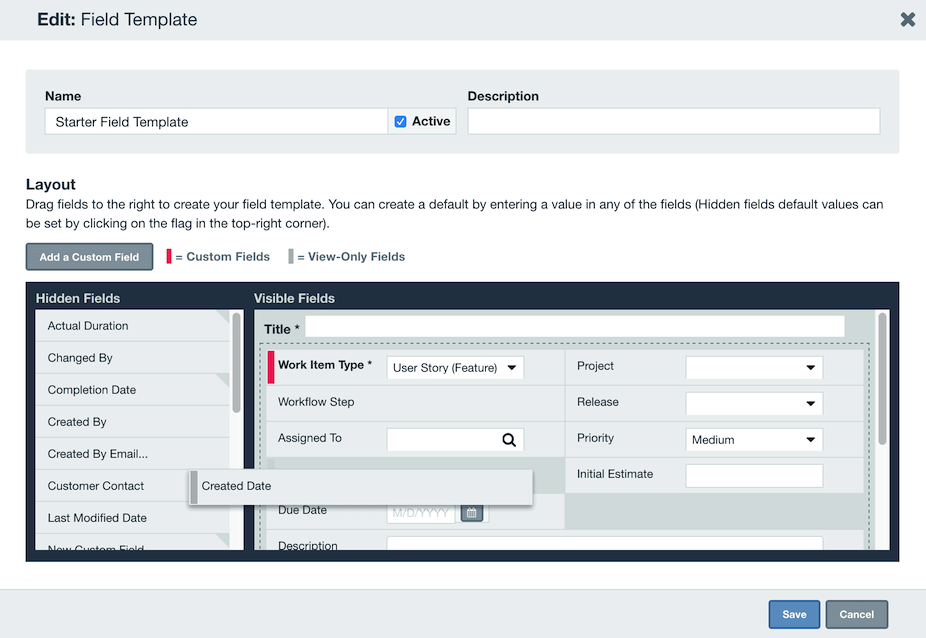Click the Visible Fields panel scrollbar

pyautogui.click(x=882, y=379)
